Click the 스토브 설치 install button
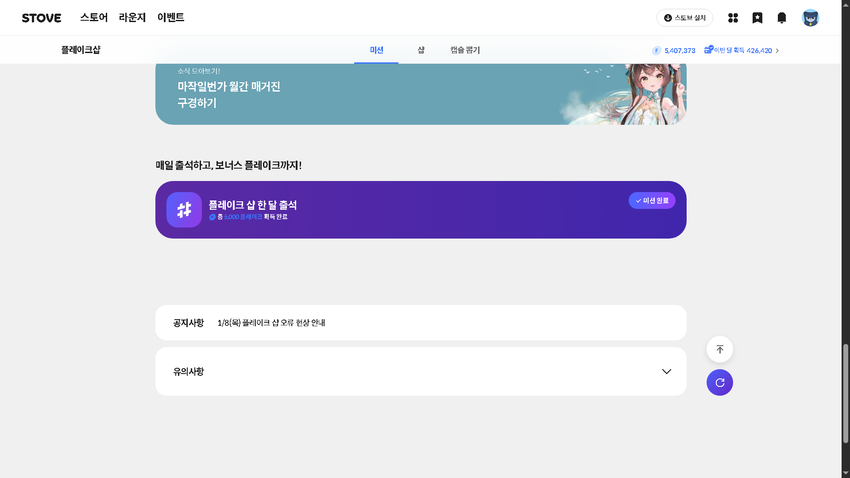This screenshot has width=850, height=478. point(685,18)
